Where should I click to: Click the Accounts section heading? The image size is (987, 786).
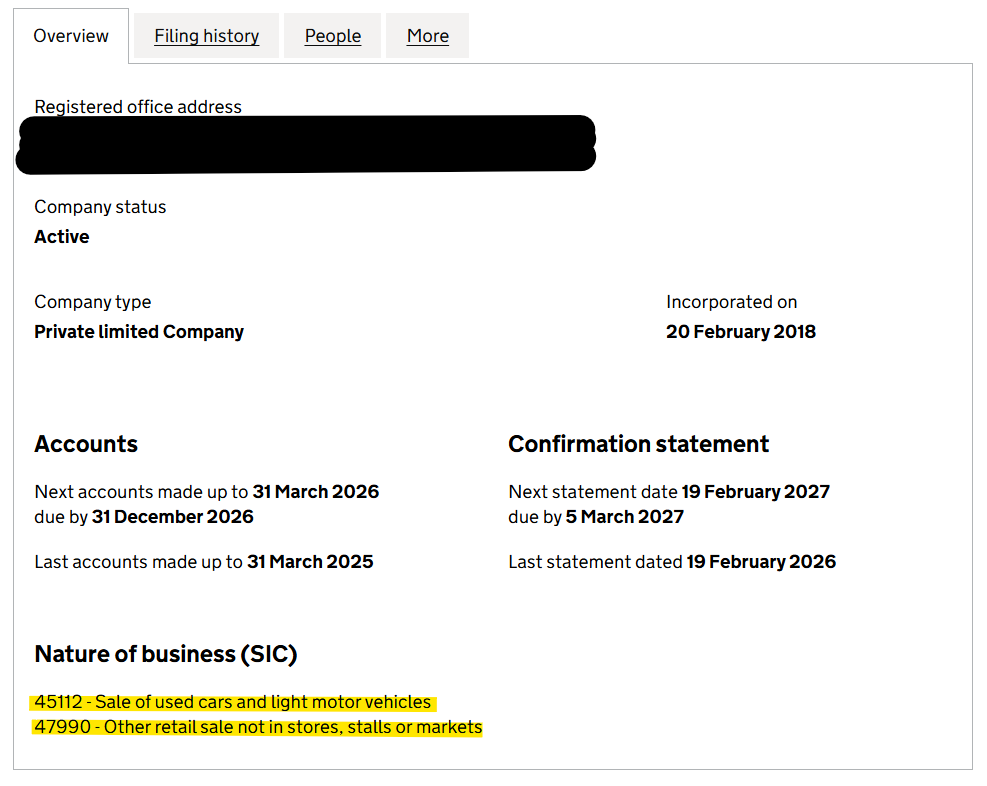click(x=86, y=444)
